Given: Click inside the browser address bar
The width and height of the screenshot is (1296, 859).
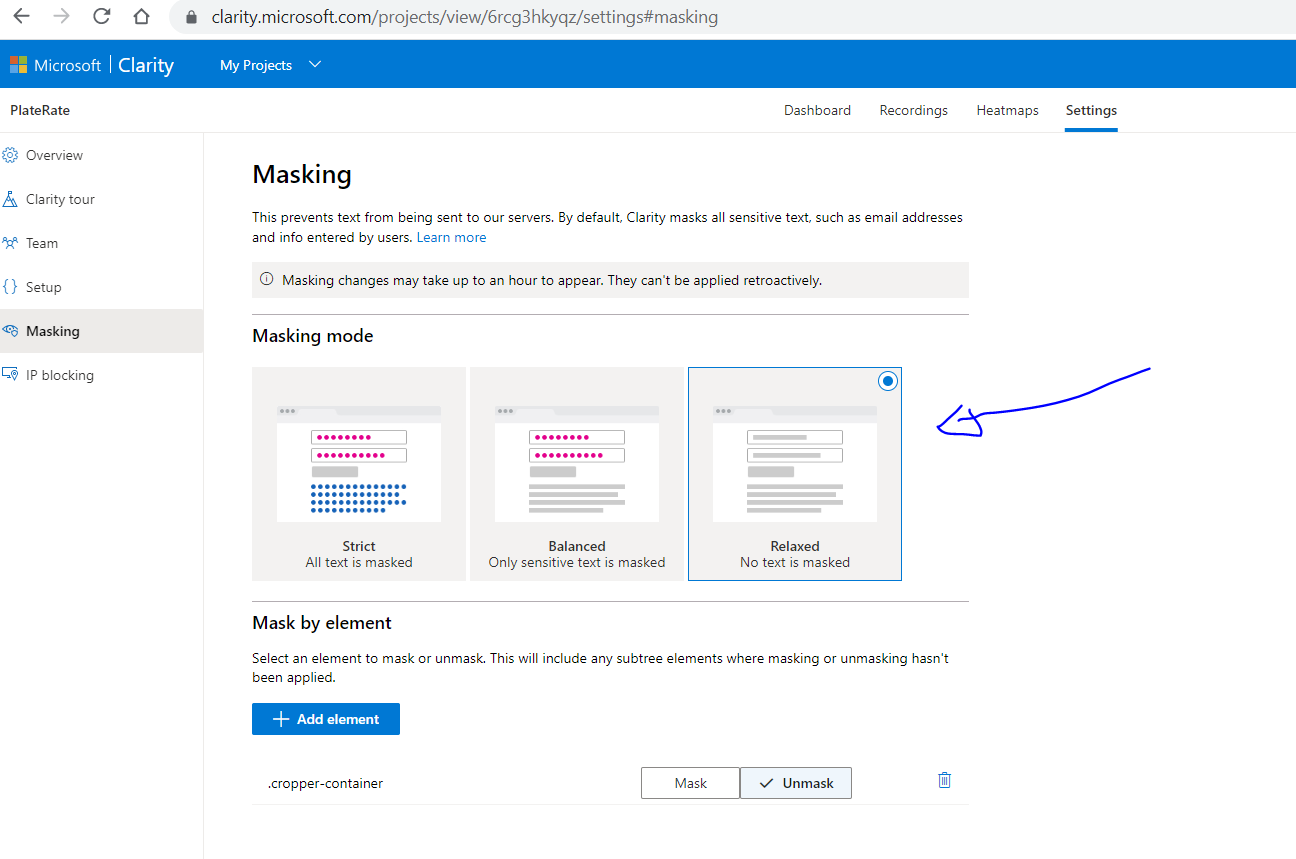Looking at the screenshot, I should pyautogui.click(x=450, y=16).
